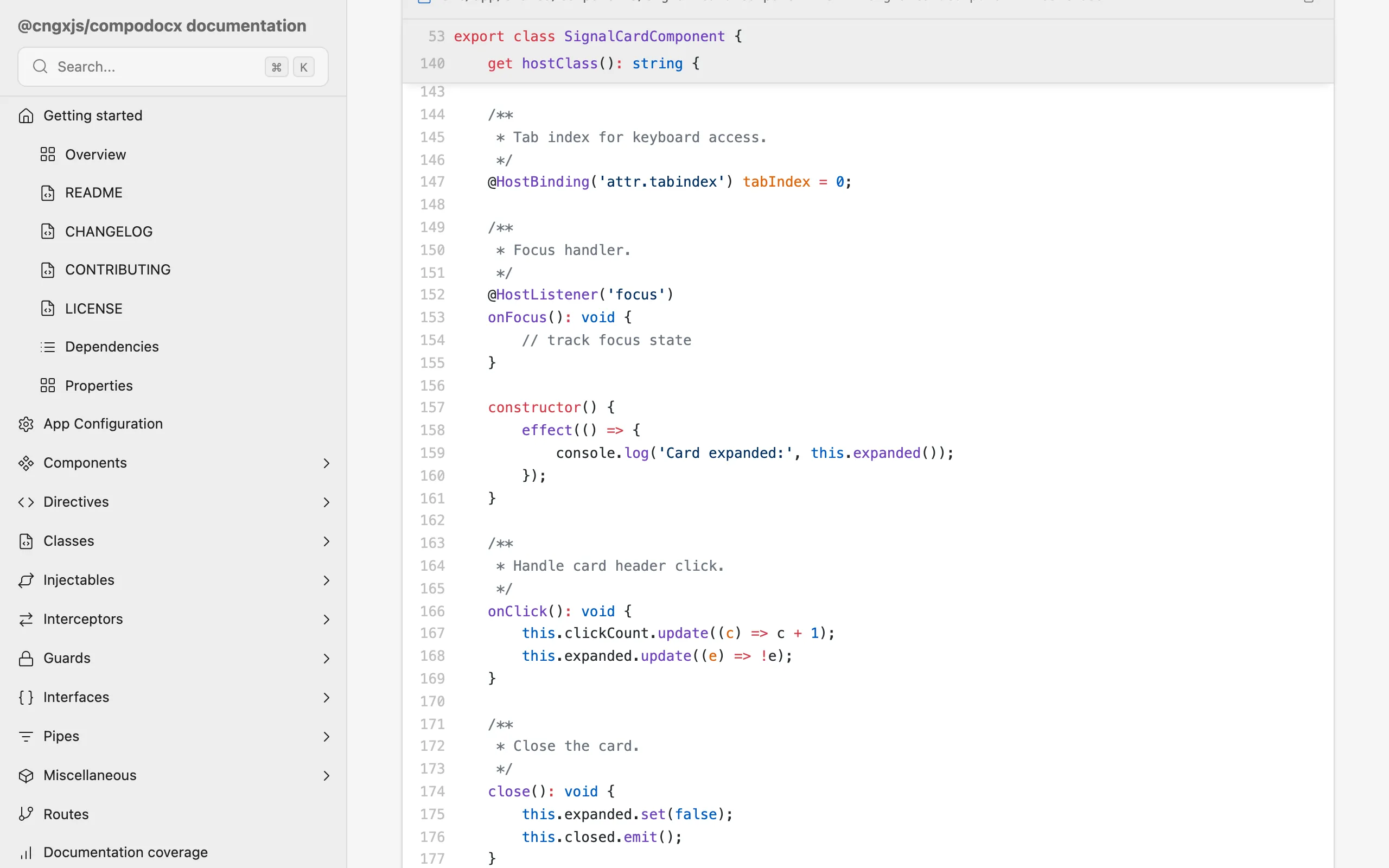
Task: Click the Getting started home icon
Action: [26, 116]
